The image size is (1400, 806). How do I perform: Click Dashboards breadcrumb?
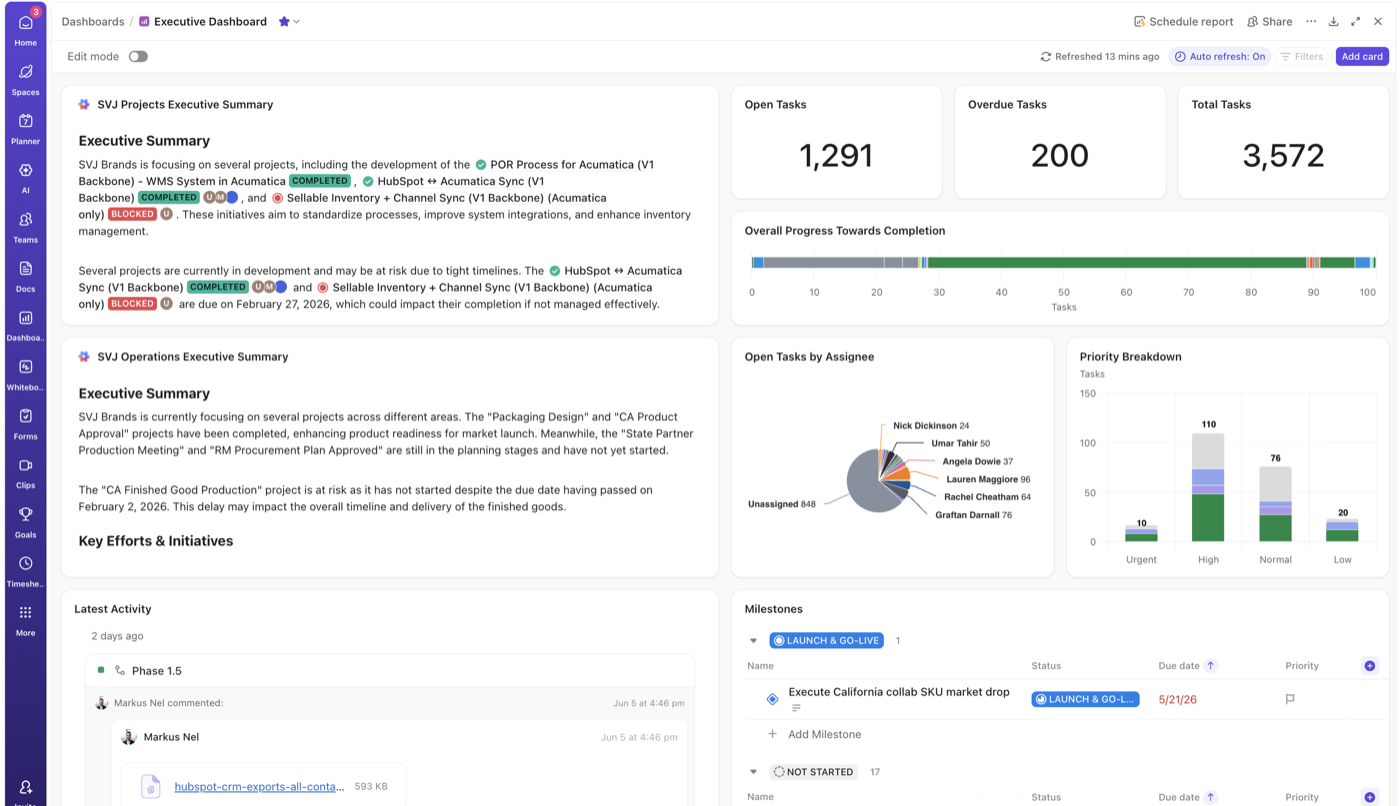click(93, 21)
